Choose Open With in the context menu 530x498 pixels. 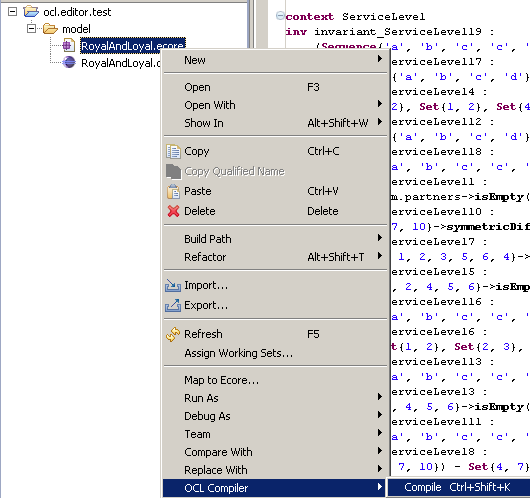pos(275,105)
